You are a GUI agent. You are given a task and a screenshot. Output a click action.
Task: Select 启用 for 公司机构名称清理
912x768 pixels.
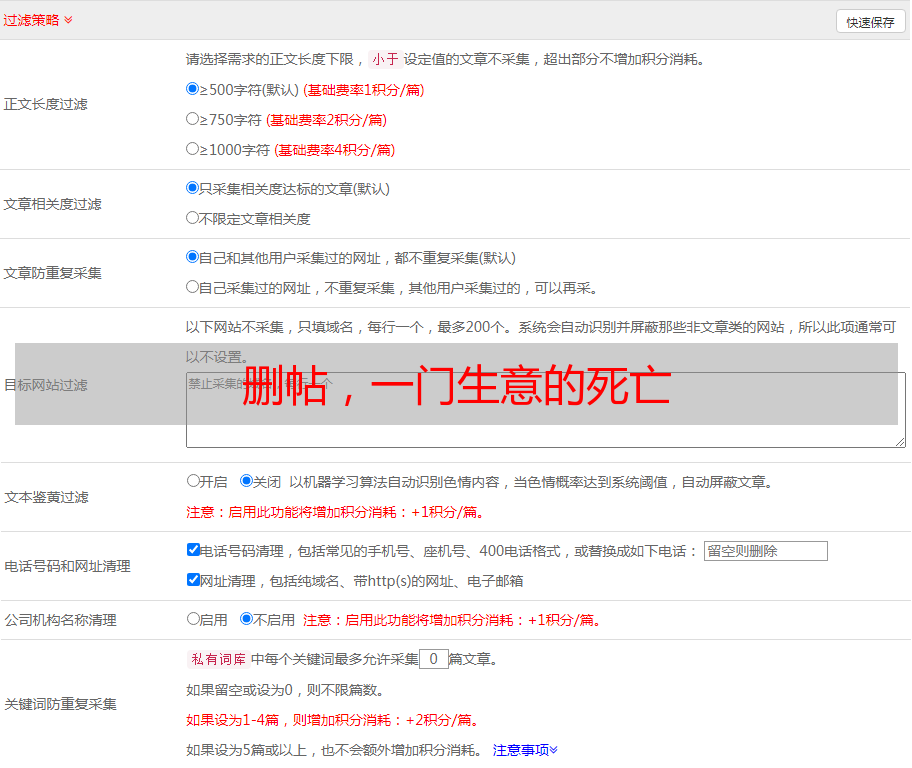pos(193,619)
